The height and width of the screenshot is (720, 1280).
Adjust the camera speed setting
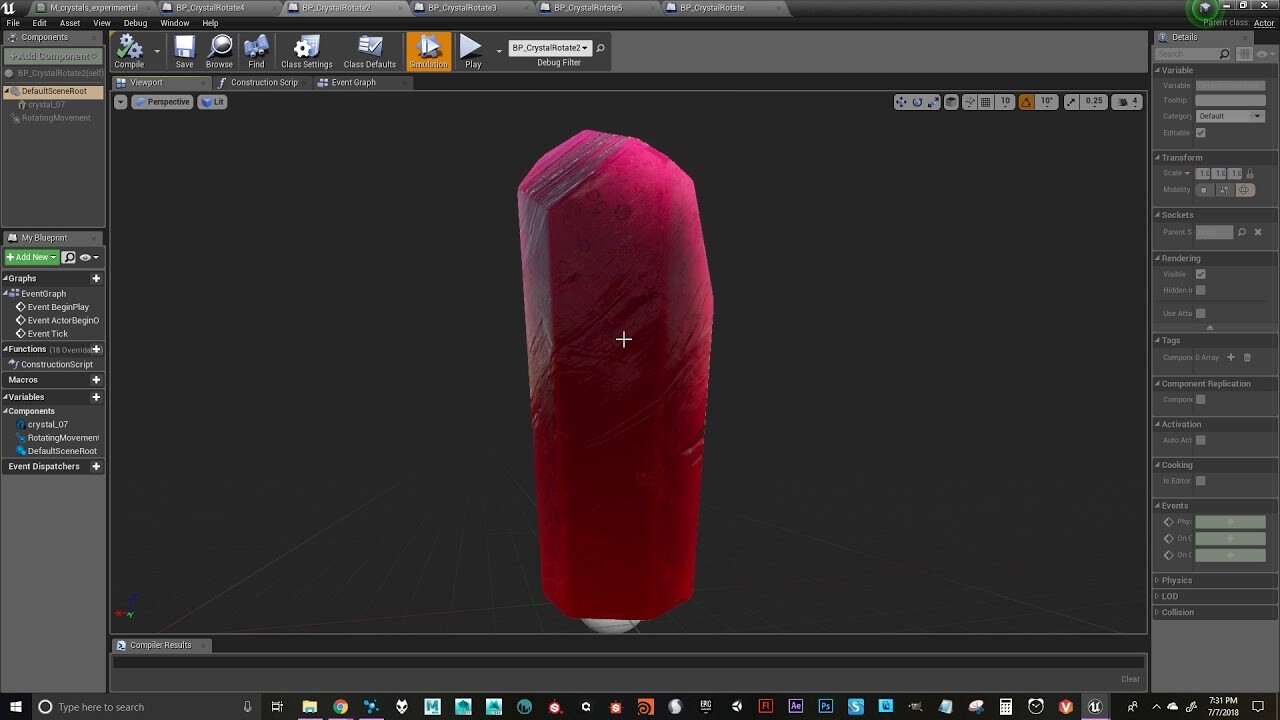coord(1126,101)
